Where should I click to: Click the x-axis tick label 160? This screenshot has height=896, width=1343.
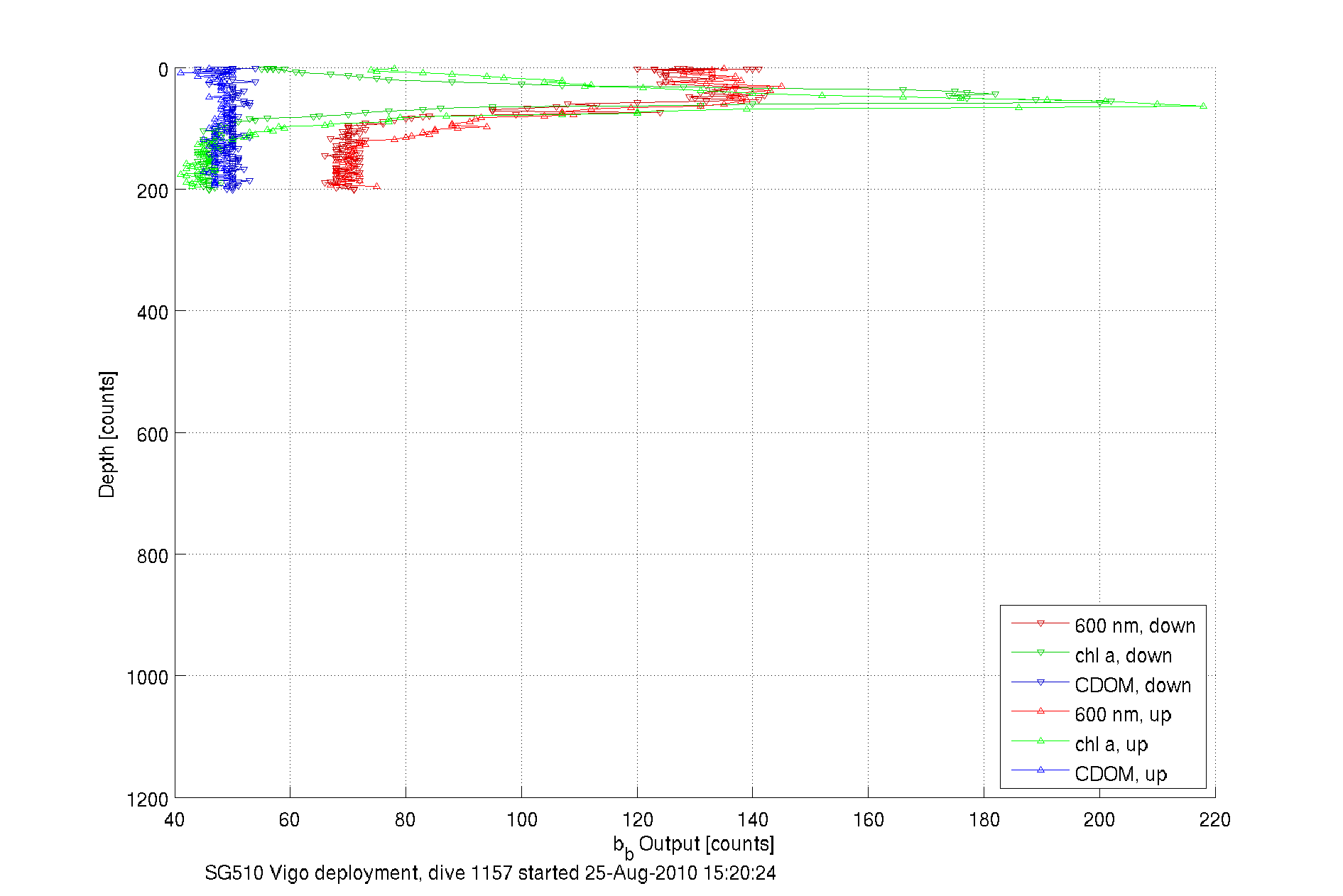tap(868, 820)
